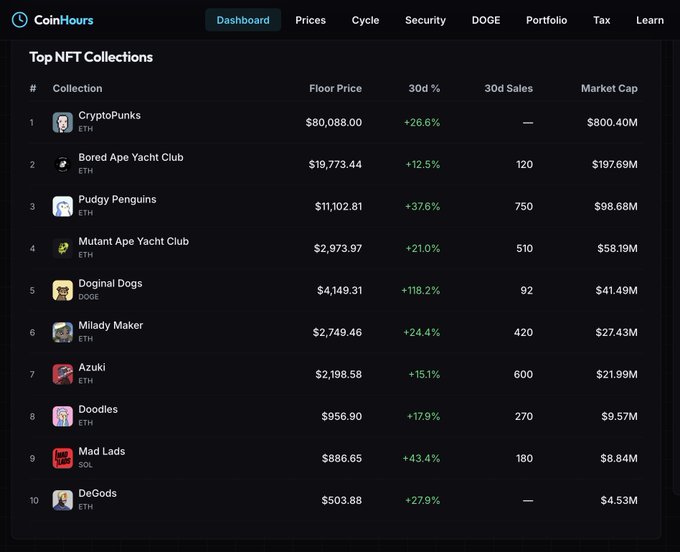
Task: Open Milady Maker collection name
Action: (111, 326)
